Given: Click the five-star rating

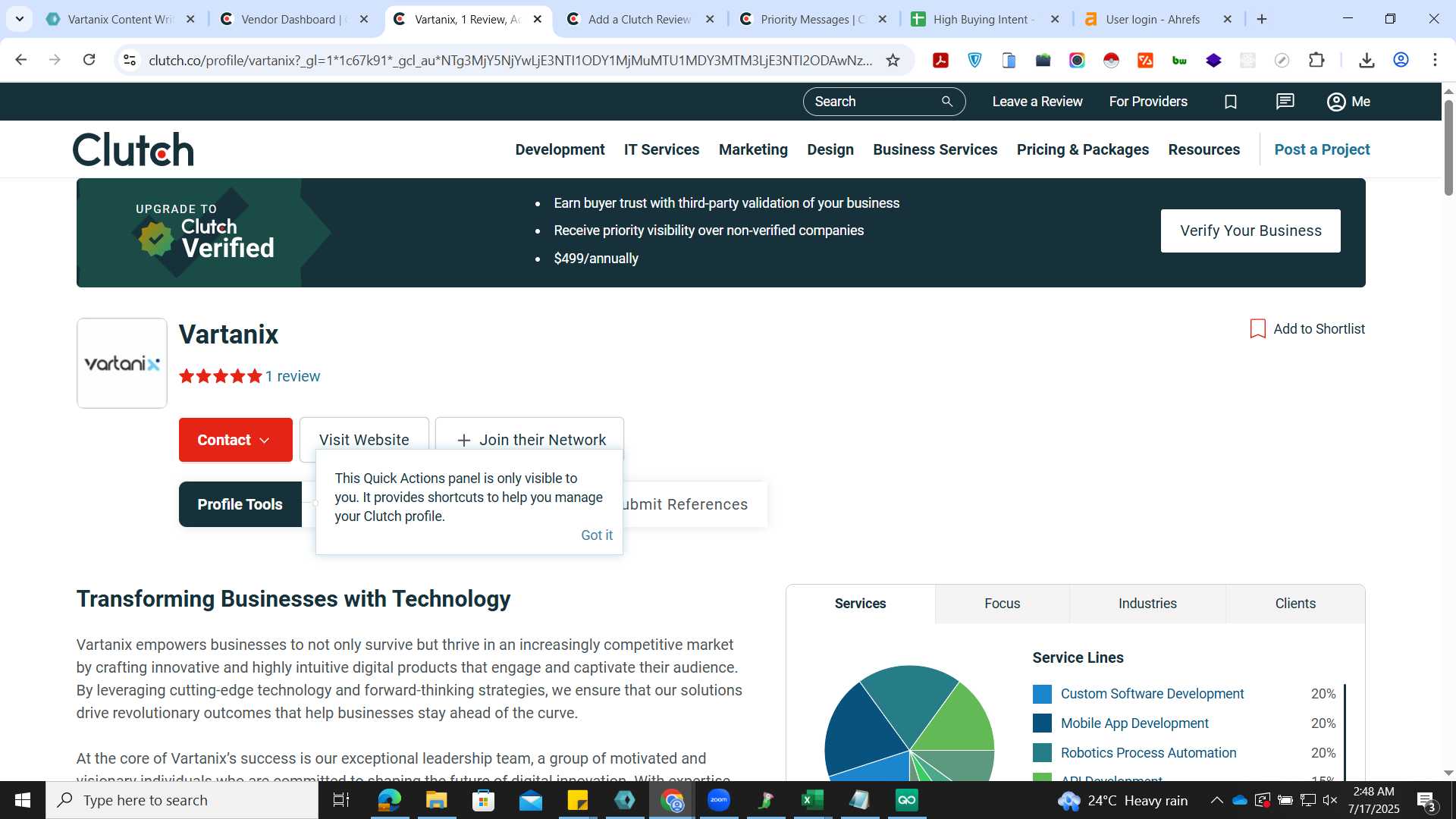Looking at the screenshot, I should (x=221, y=376).
